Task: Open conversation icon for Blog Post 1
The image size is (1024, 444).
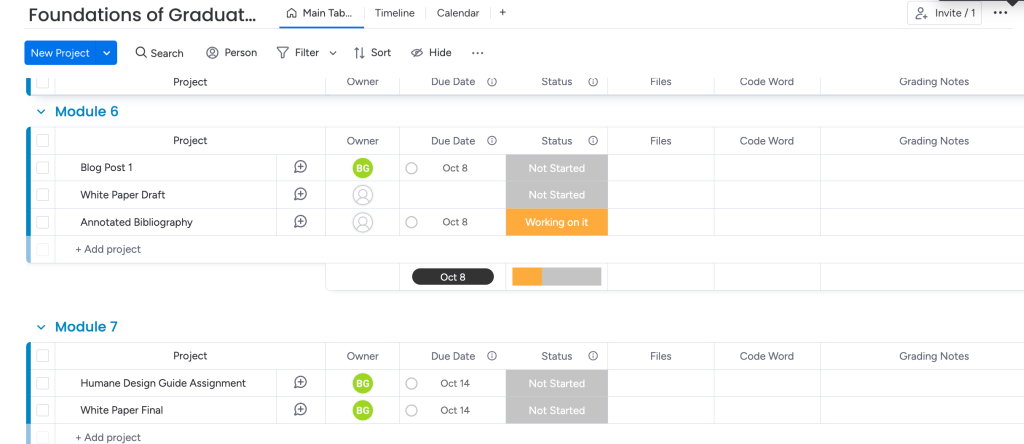Action: pyautogui.click(x=300, y=168)
